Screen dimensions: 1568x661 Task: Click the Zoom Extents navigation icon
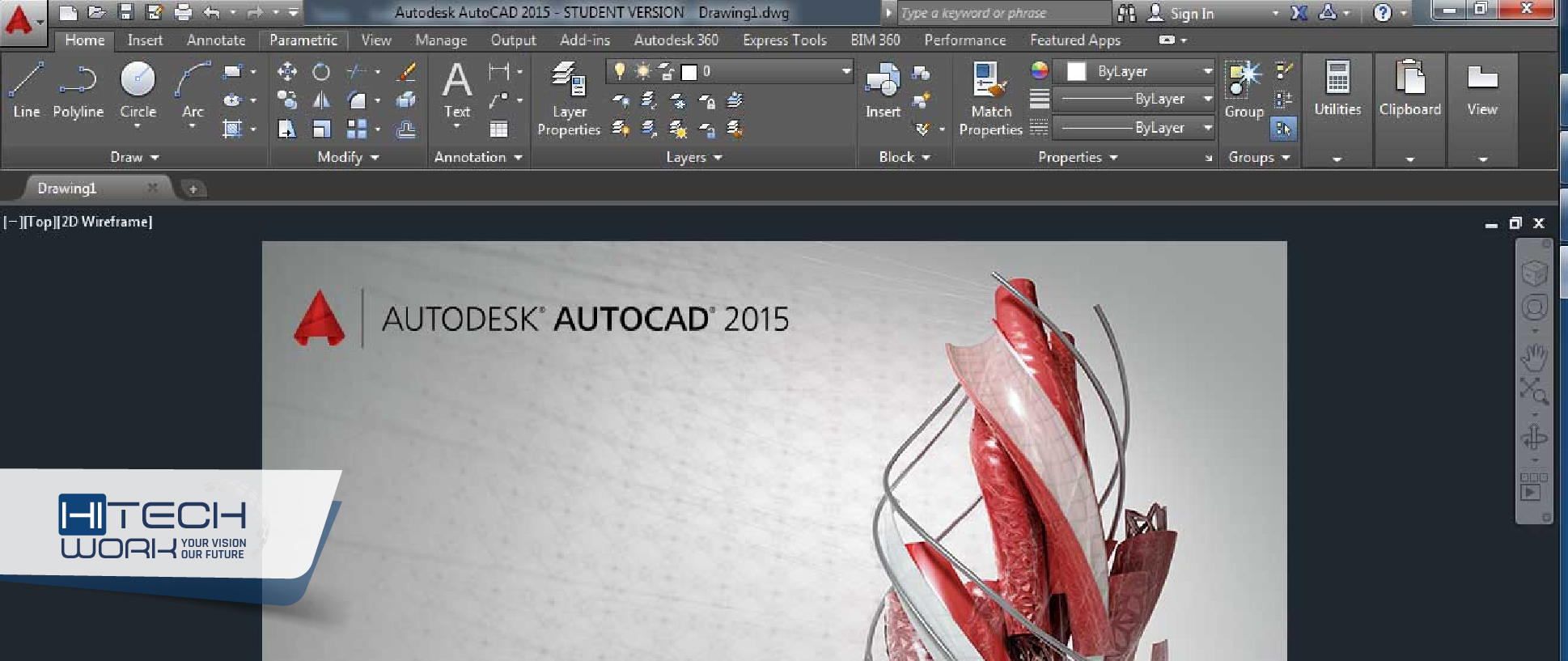pos(1534,392)
